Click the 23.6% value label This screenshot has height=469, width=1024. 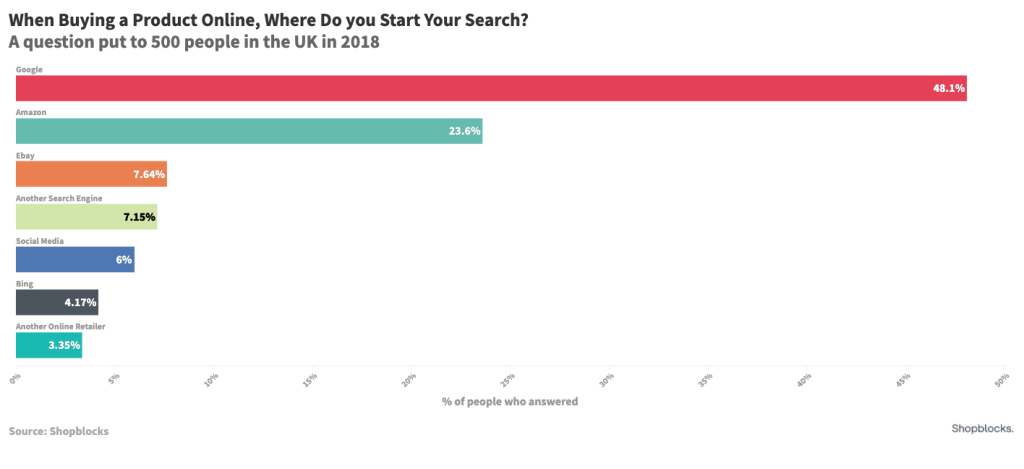464,131
